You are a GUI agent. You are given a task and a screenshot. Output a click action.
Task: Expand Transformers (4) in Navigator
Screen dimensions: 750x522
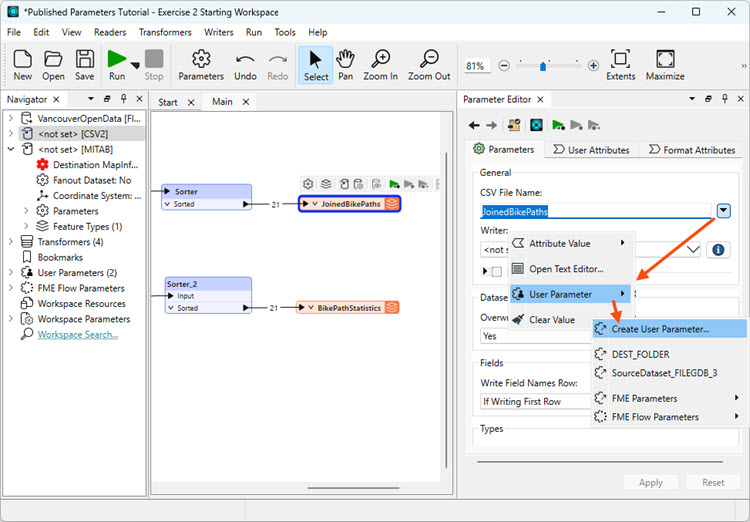click(x=11, y=242)
